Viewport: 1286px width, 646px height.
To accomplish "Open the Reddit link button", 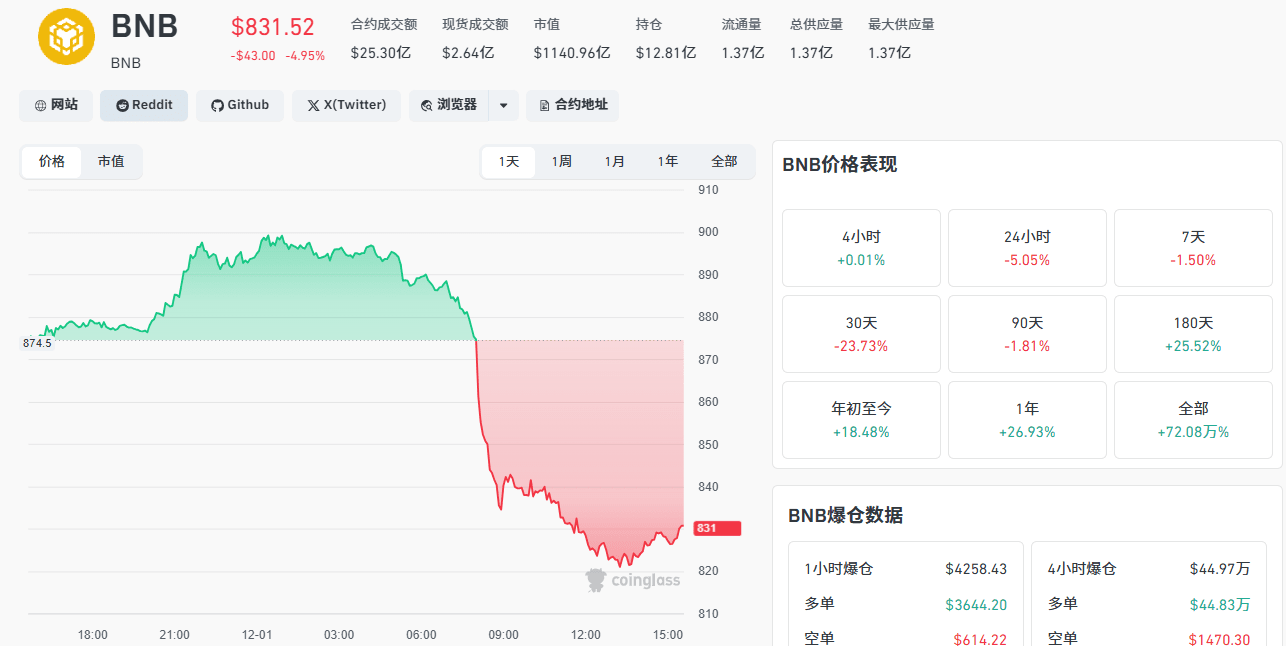I will 144,105.
